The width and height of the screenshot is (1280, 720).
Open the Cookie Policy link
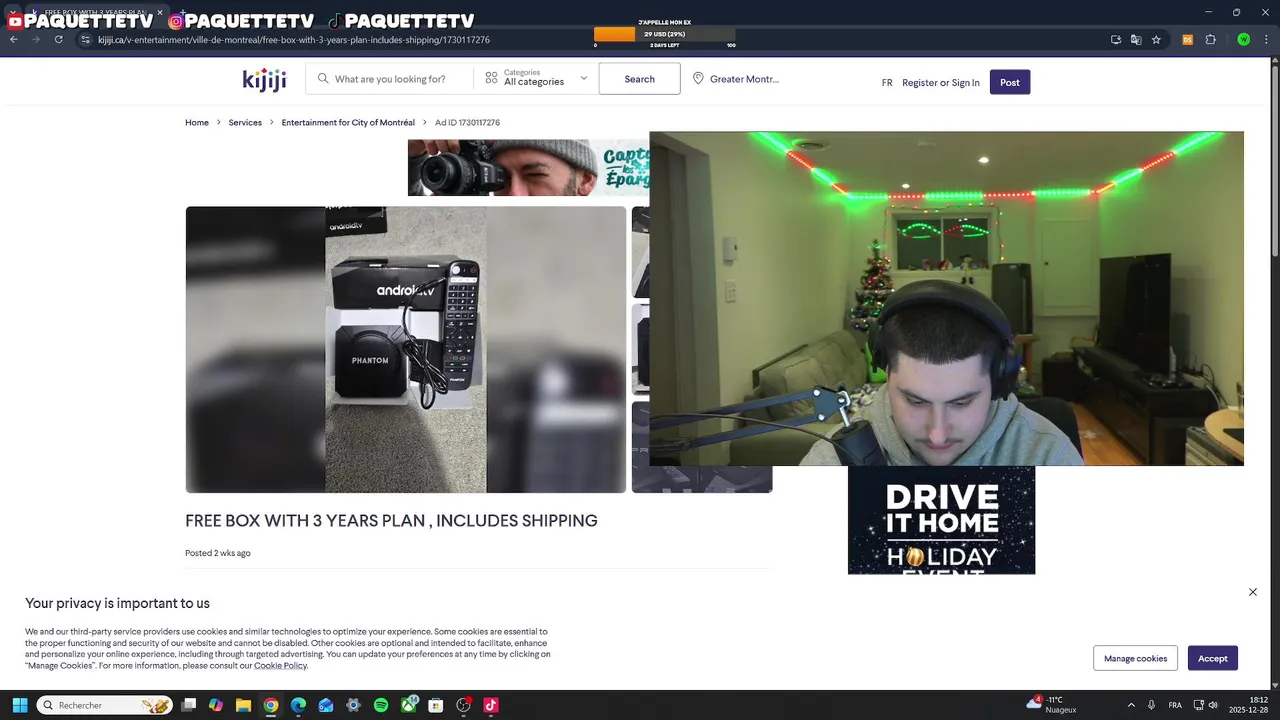280,666
